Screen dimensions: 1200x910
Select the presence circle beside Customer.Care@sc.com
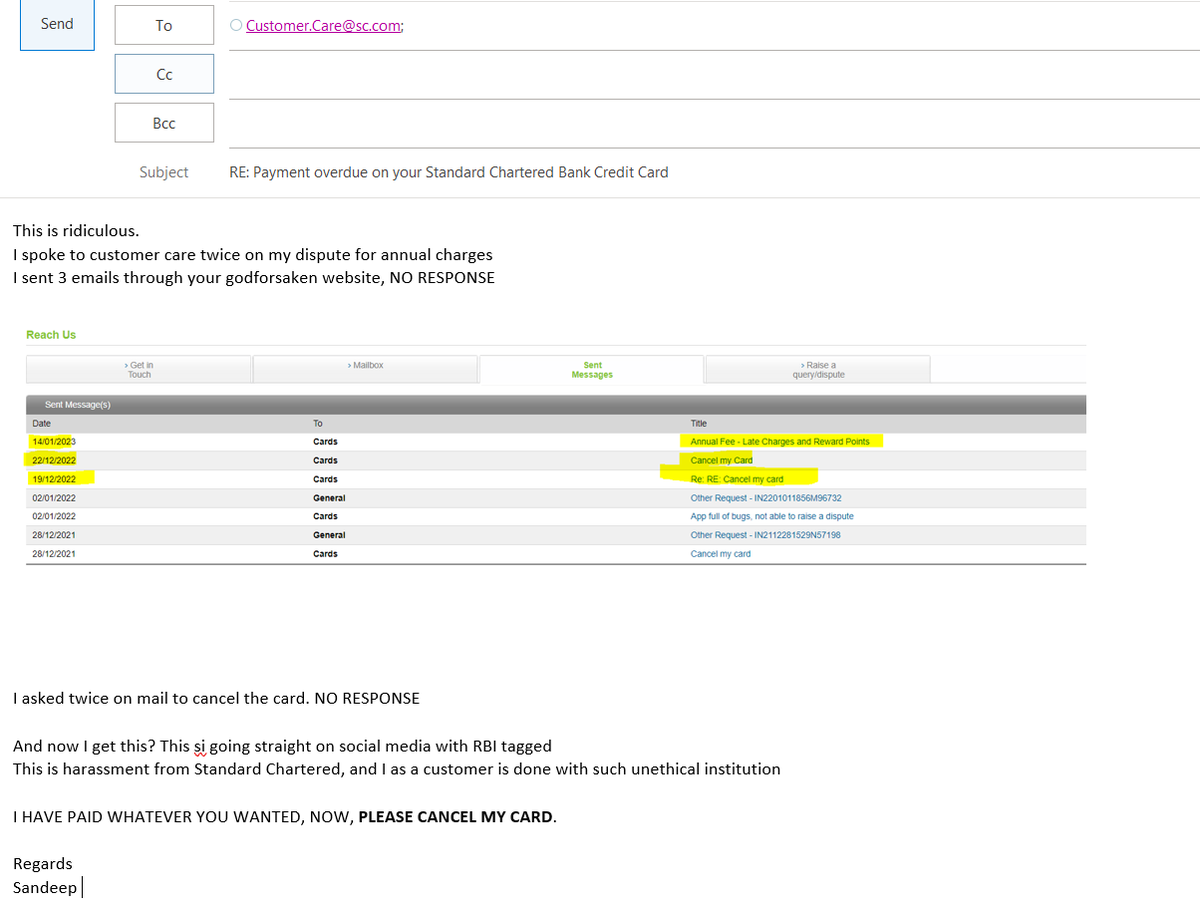(236, 26)
